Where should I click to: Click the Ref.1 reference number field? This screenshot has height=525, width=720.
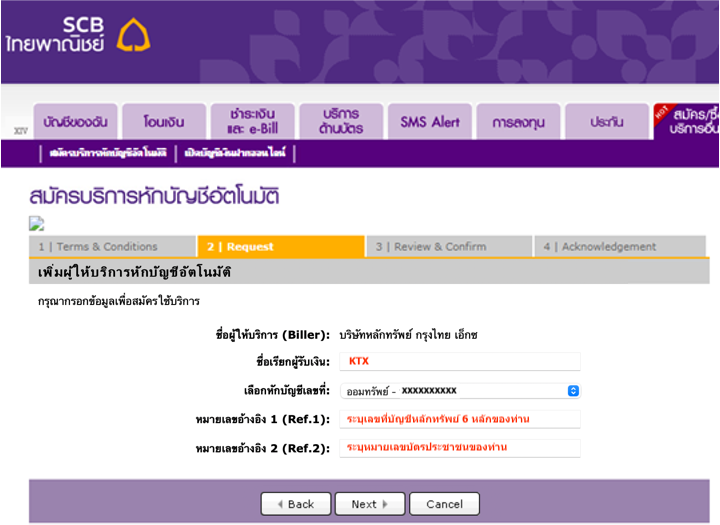coord(460,419)
